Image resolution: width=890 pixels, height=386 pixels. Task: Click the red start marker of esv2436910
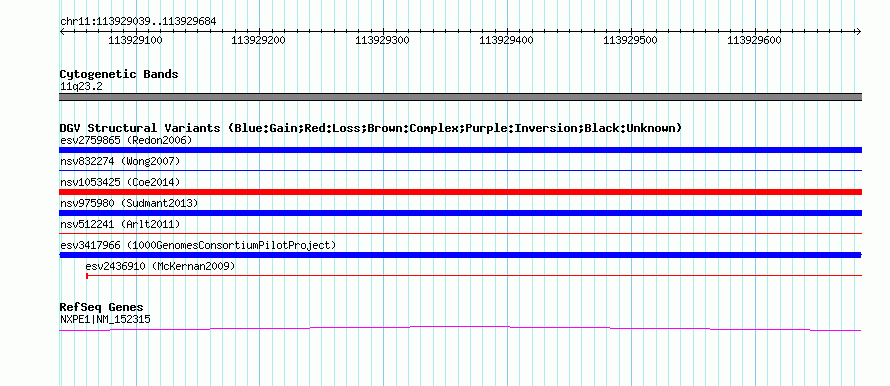pos(87,276)
